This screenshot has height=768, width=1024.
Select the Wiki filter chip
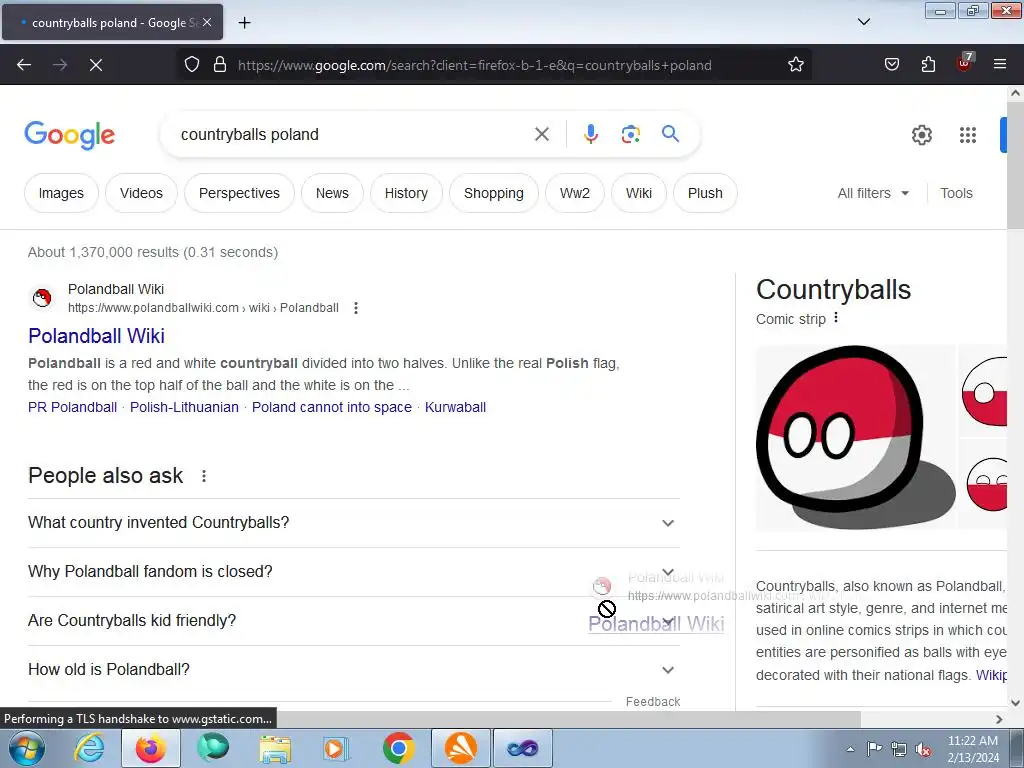pos(639,193)
